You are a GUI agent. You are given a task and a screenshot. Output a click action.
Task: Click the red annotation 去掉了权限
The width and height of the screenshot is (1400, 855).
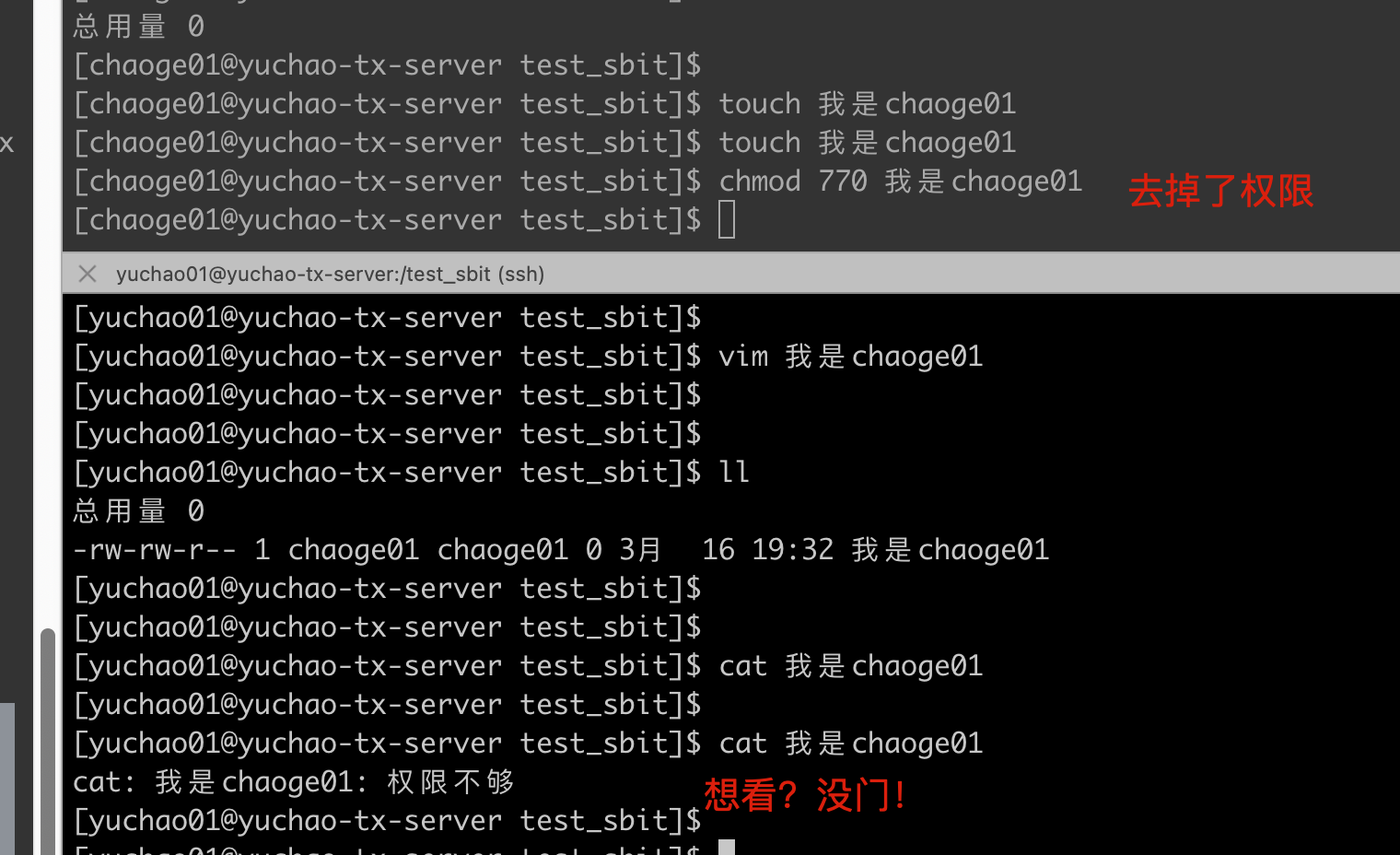[1219, 192]
